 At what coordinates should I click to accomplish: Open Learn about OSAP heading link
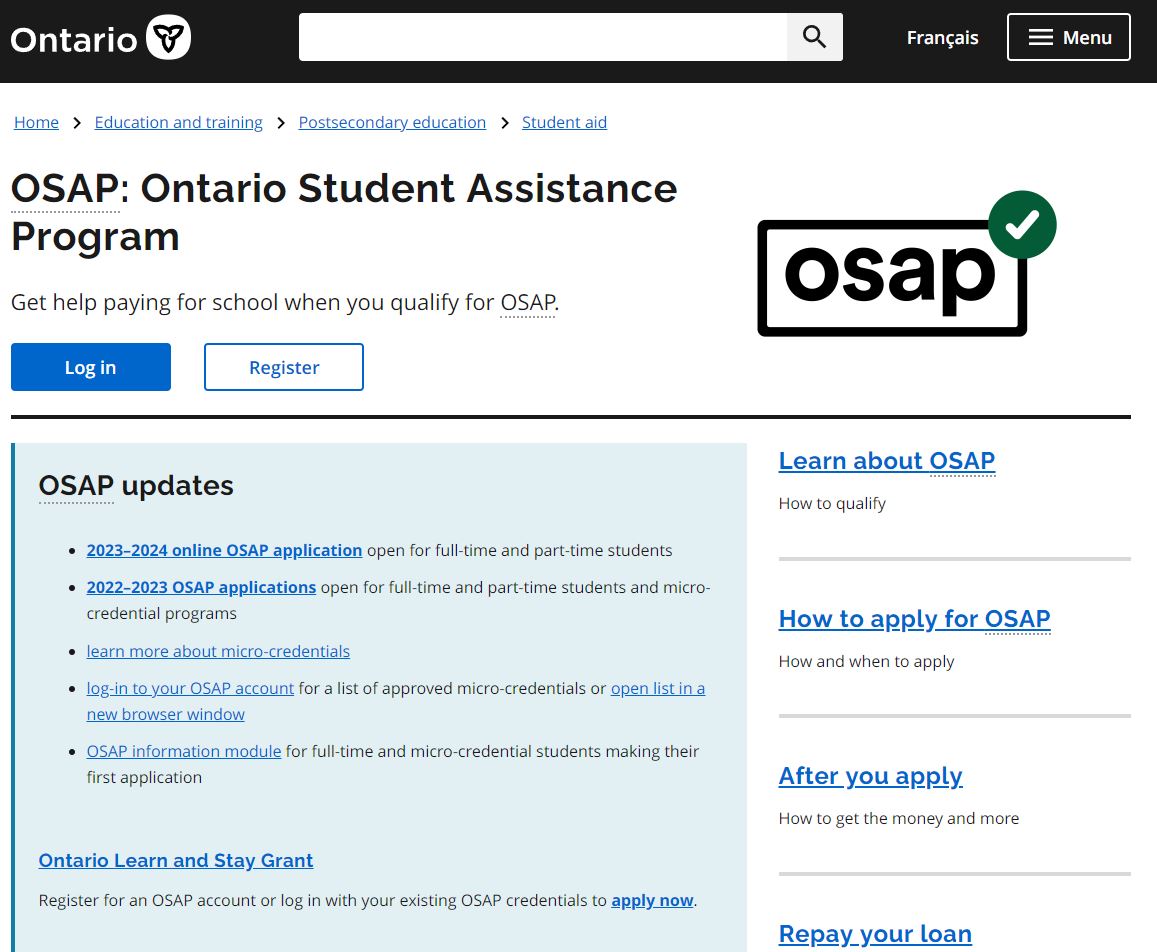(887, 461)
